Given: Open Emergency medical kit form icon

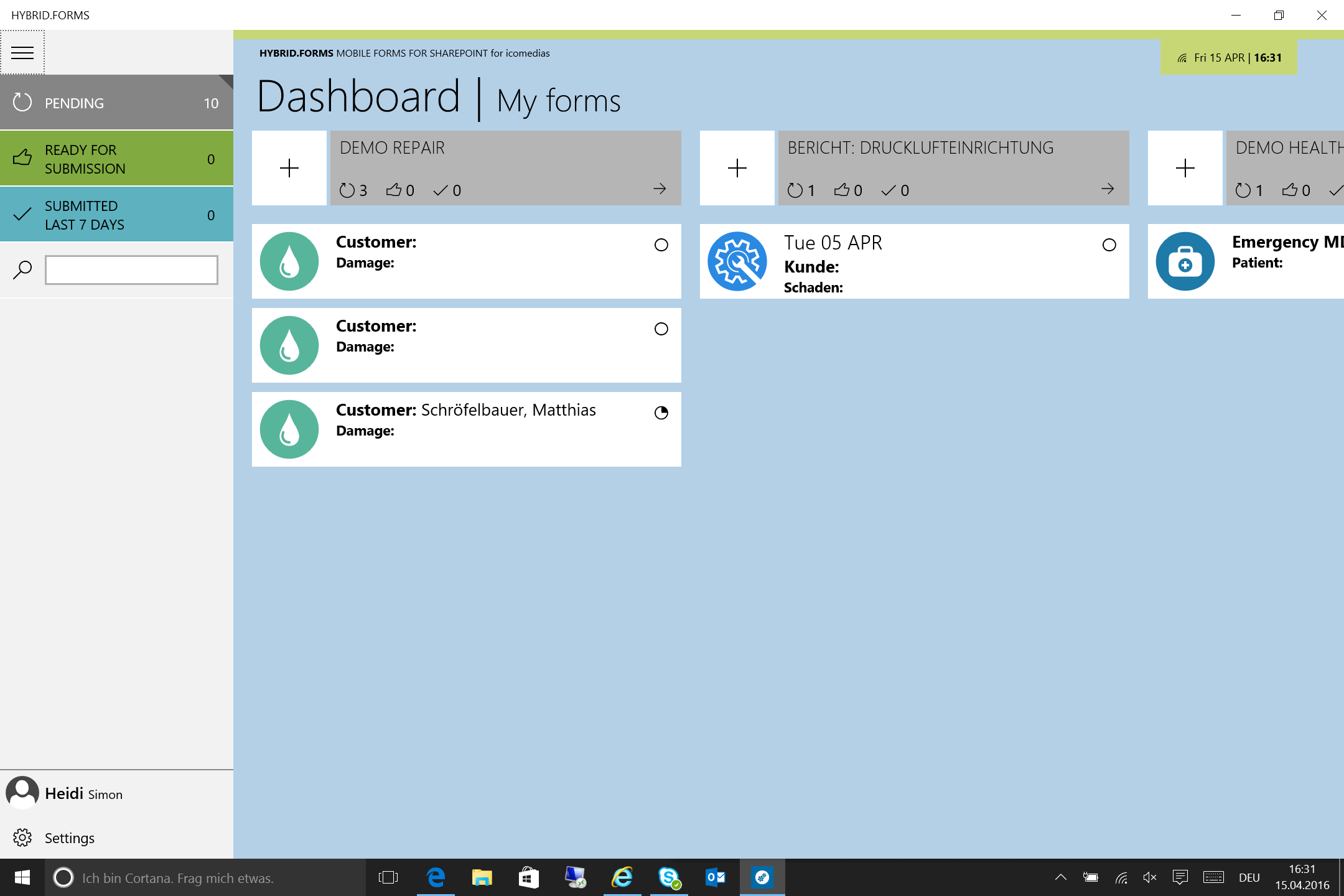Looking at the screenshot, I should pyautogui.click(x=1185, y=261).
